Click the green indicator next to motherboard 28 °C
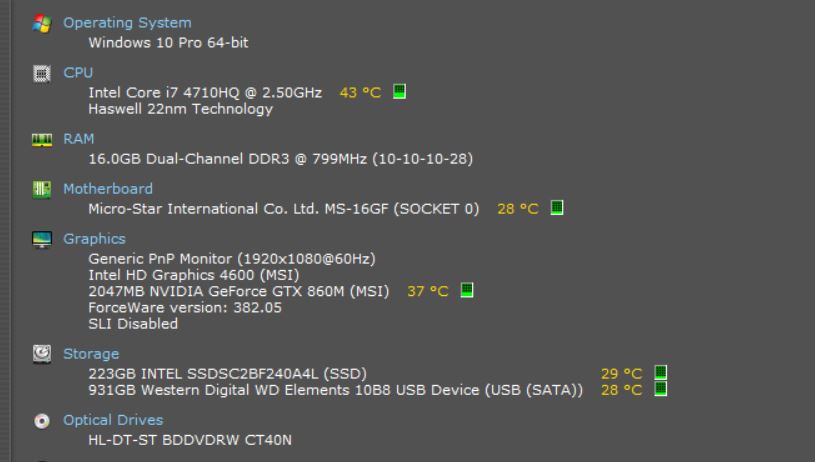 click(557, 208)
